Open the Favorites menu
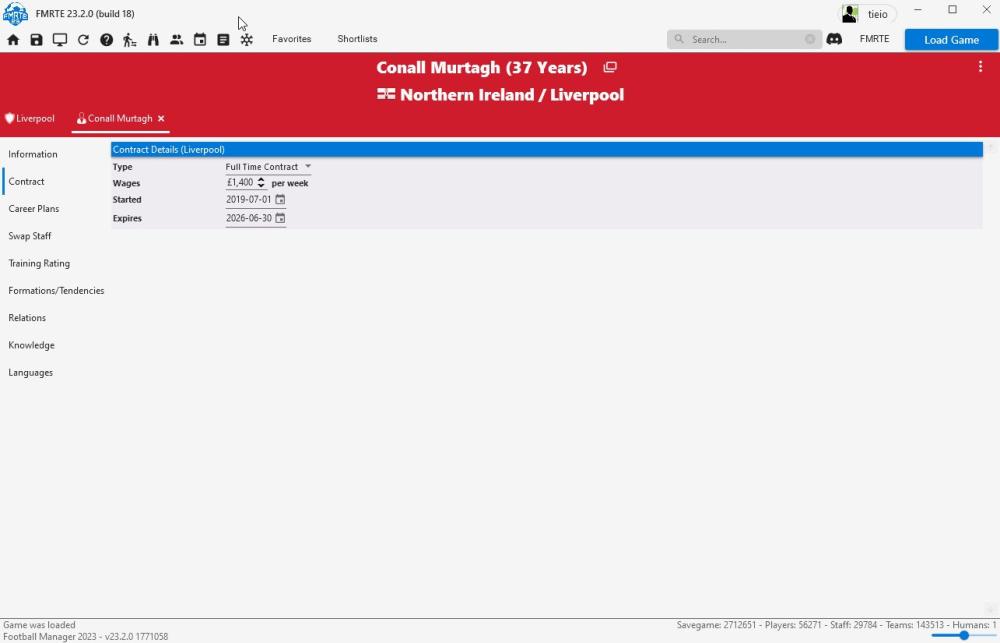1000x643 pixels. pyautogui.click(x=291, y=39)
